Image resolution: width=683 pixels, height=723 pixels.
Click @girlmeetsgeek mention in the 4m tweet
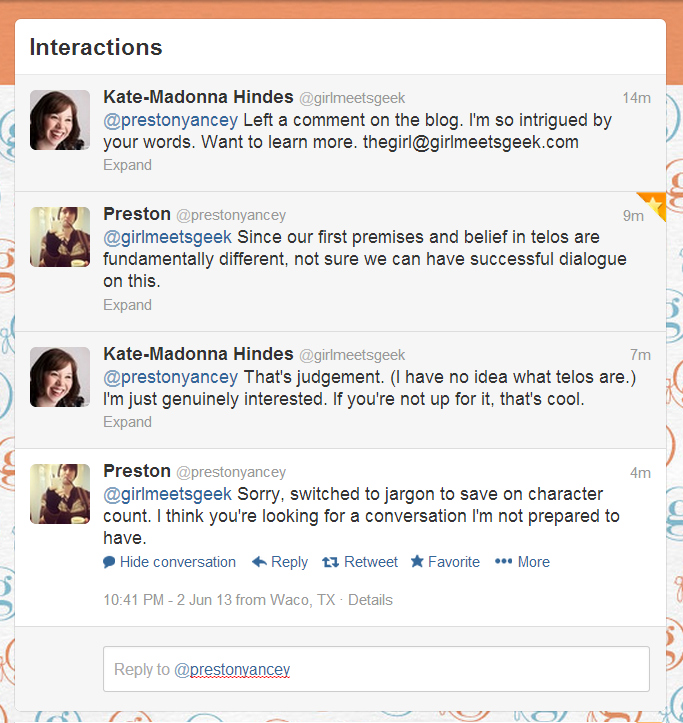pos(167,494)
